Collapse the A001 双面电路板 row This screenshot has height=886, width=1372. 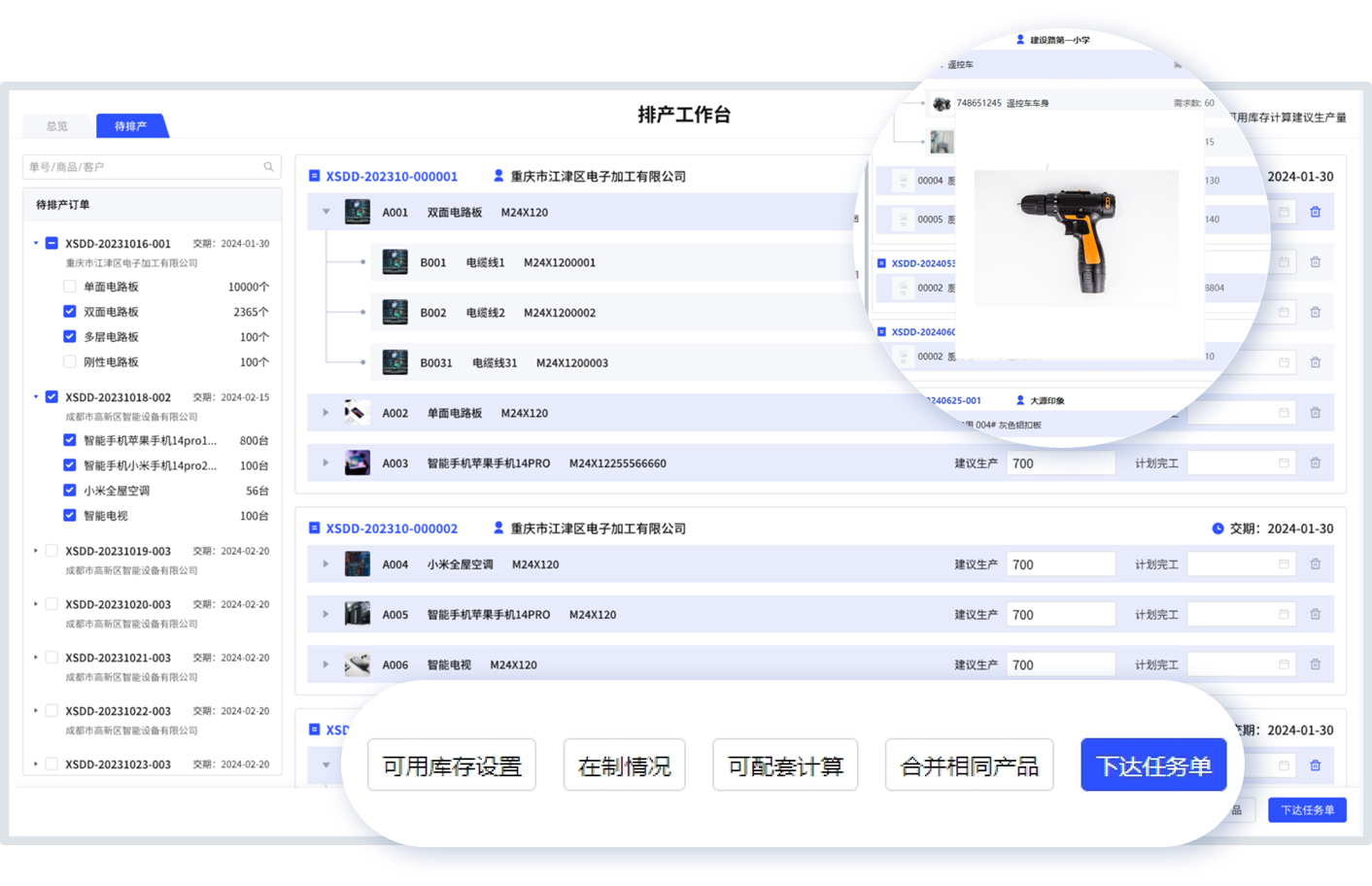(326, 212)
